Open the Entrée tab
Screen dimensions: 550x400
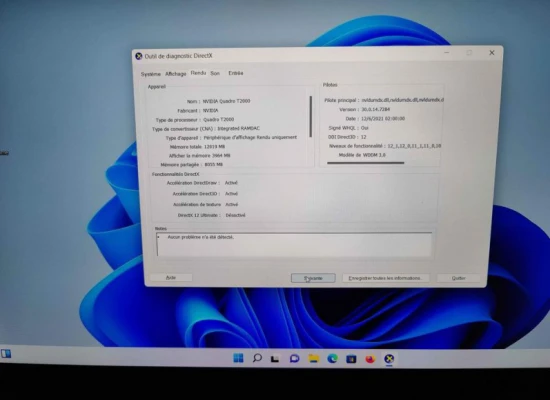[x=236, y=73]
